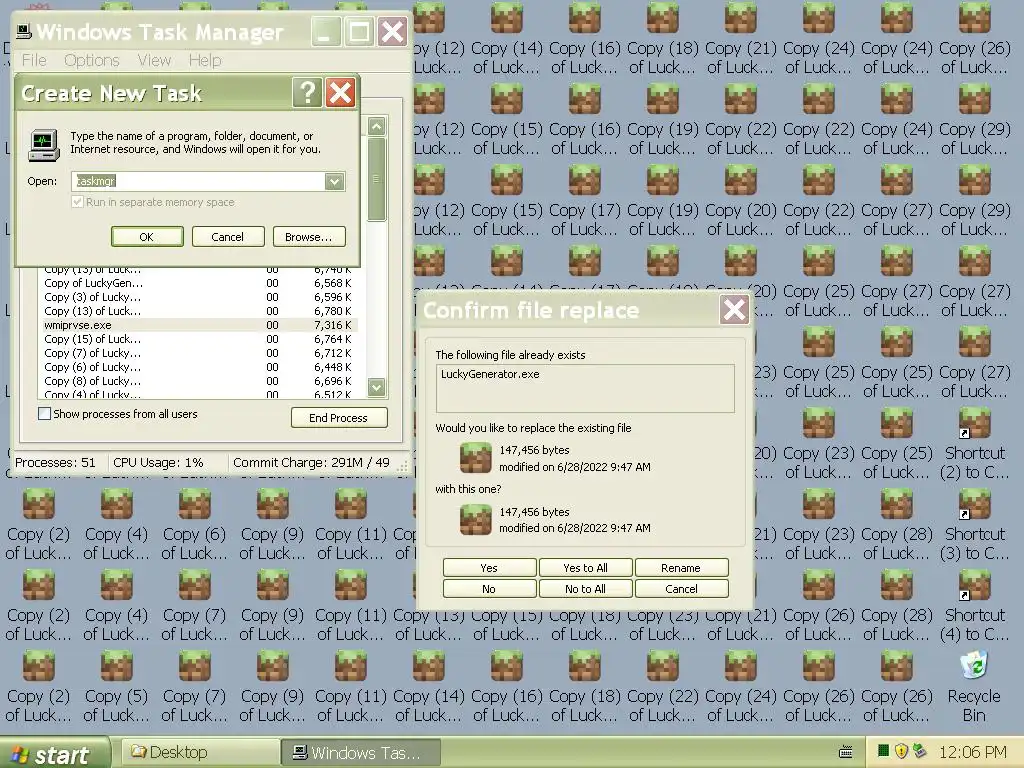Click the CPU Usage: 1% status entry
The height and width of the screenshot is (768, 1024).
(158, 462)
